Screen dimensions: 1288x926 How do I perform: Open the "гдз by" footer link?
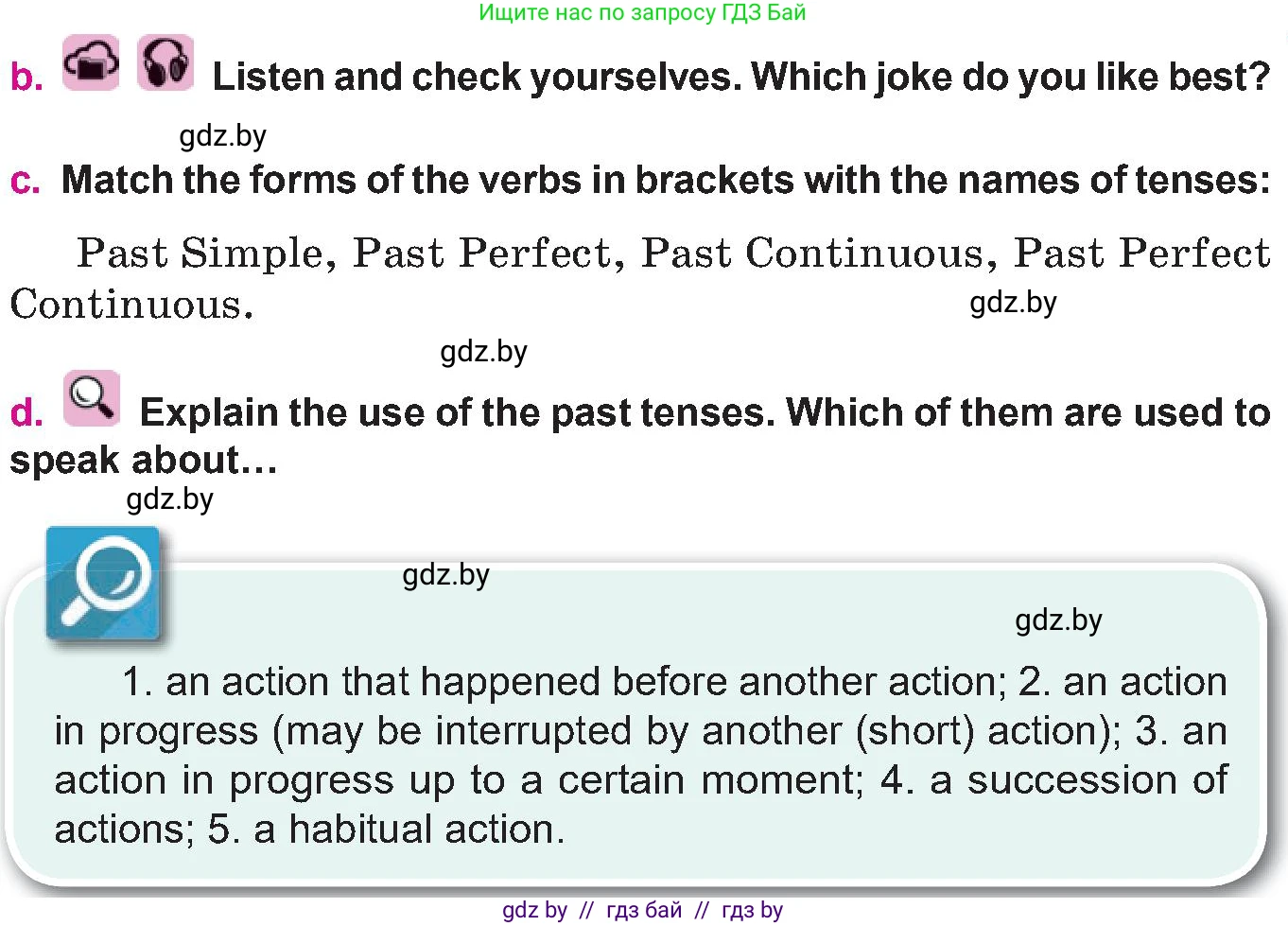pyautogui.click(x=752, y=910)
